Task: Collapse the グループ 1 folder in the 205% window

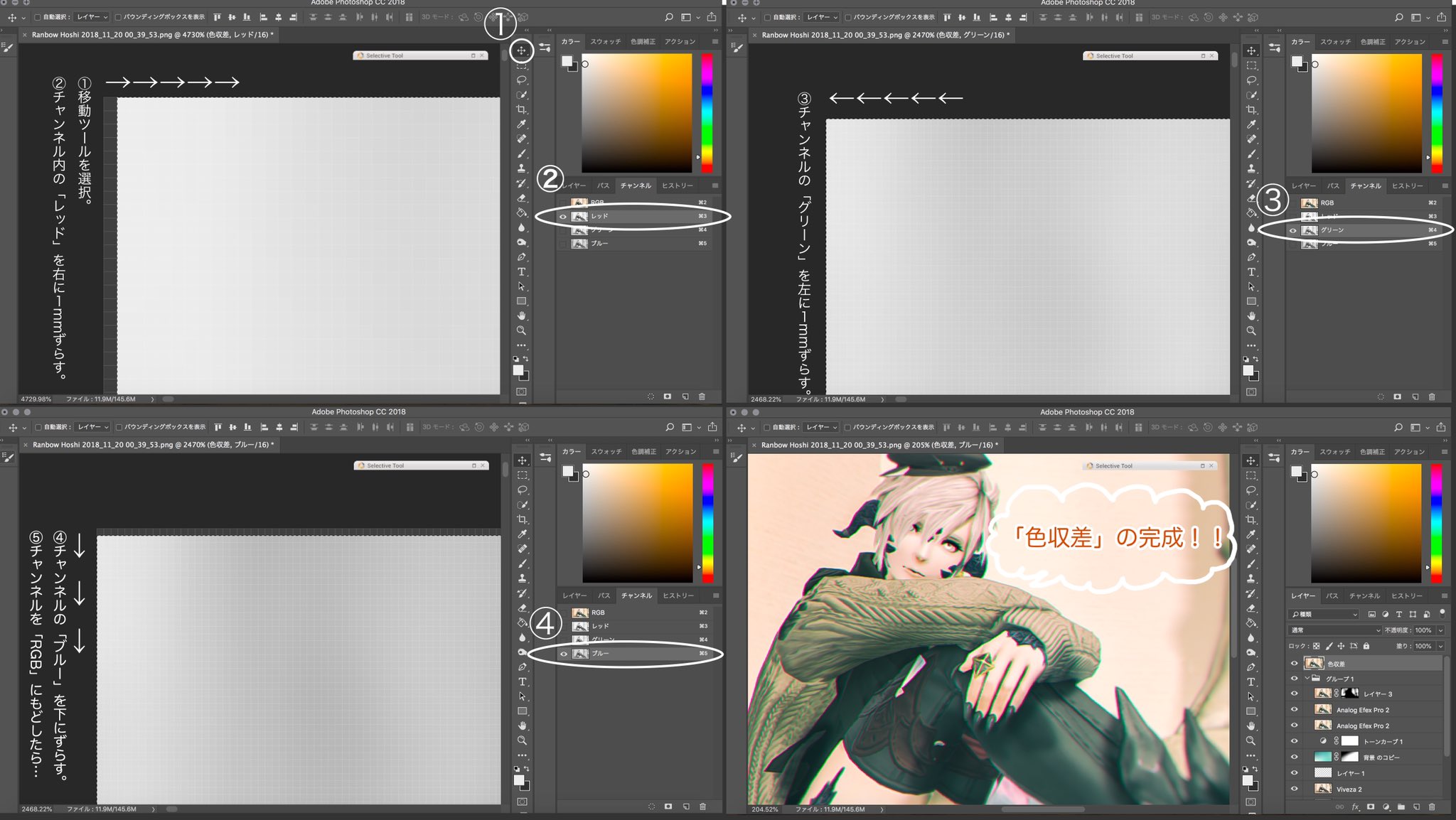Action: [1307, 679]
